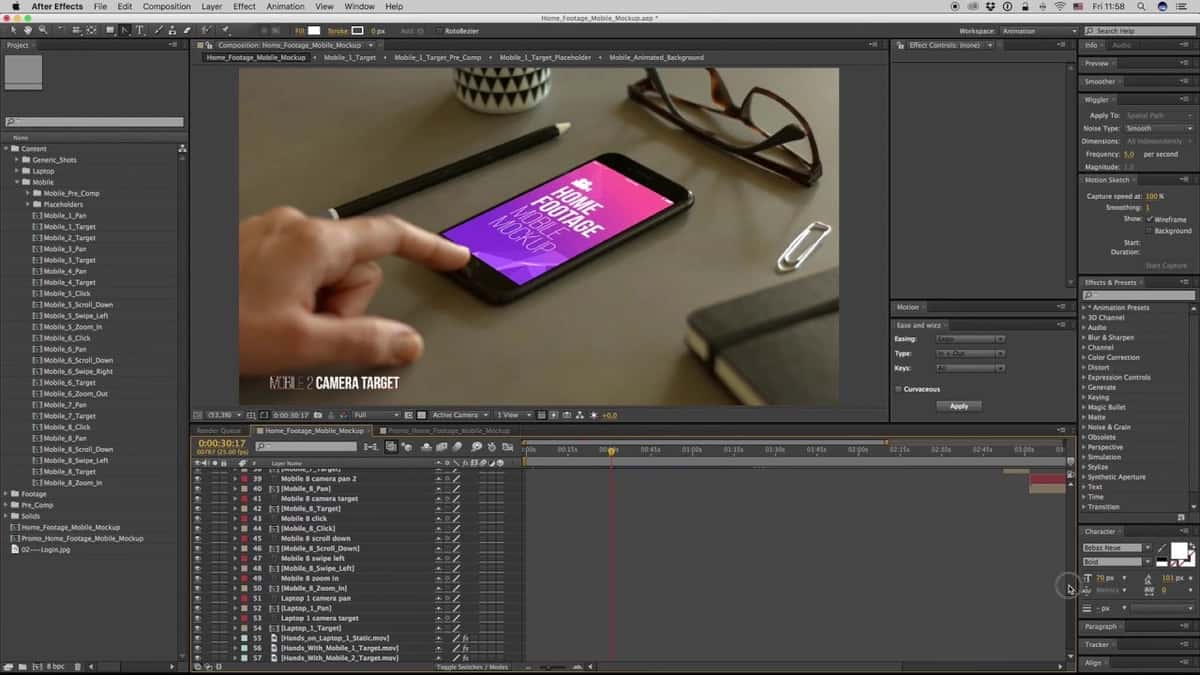Click the white fill swatch in Character panel
Screen dimensions: 1200x675
(1179, 551)
